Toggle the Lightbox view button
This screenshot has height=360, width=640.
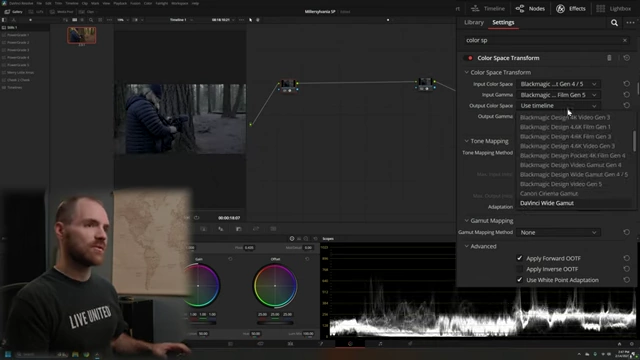point(613,9)
